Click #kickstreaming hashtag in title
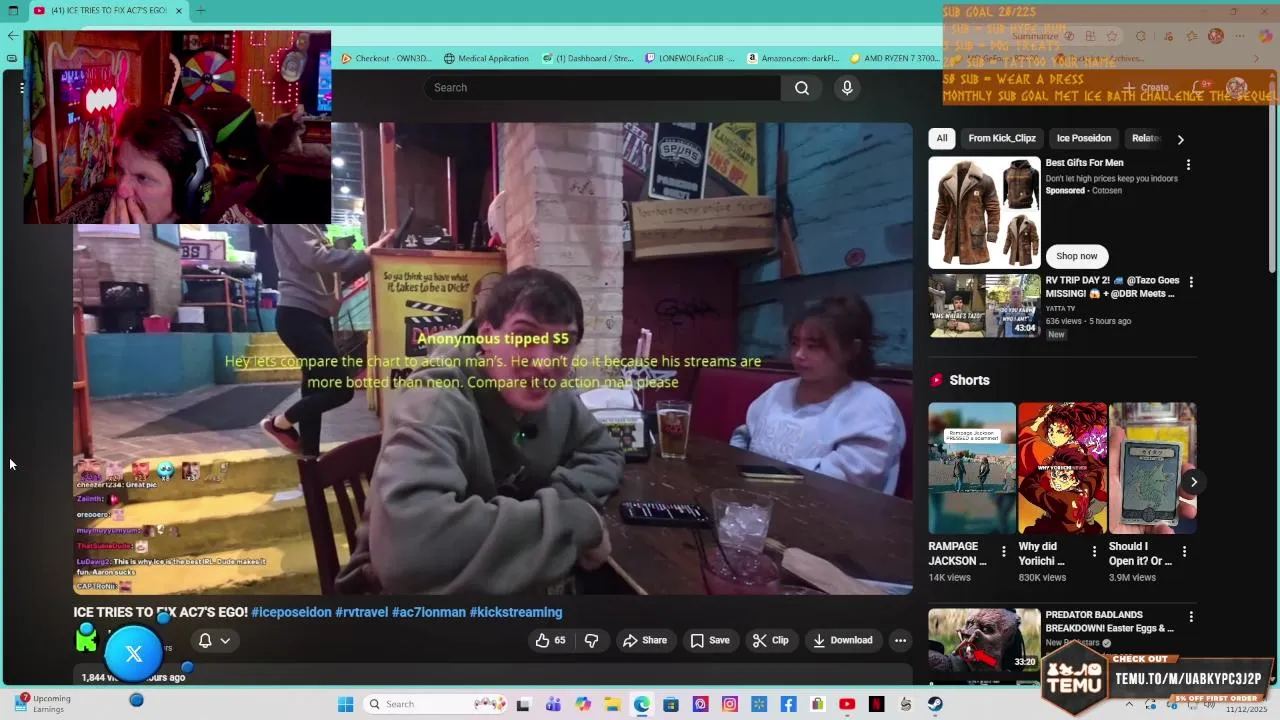This screenshot has height=720, width=1280. pyautogui.click(x=516, y=612)
